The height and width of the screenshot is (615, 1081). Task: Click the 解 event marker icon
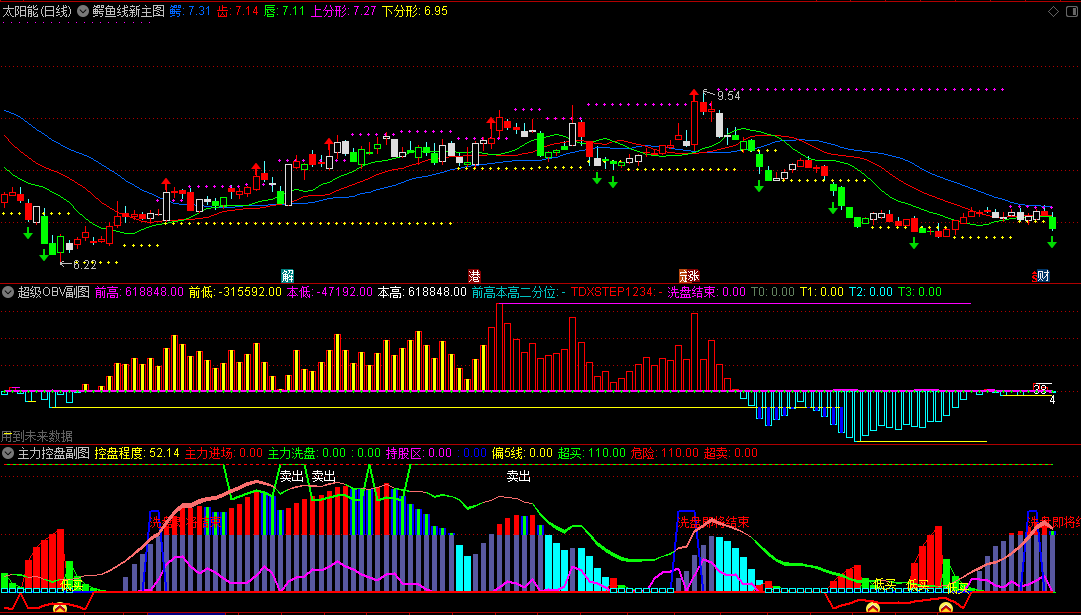[x=287, y=276]
